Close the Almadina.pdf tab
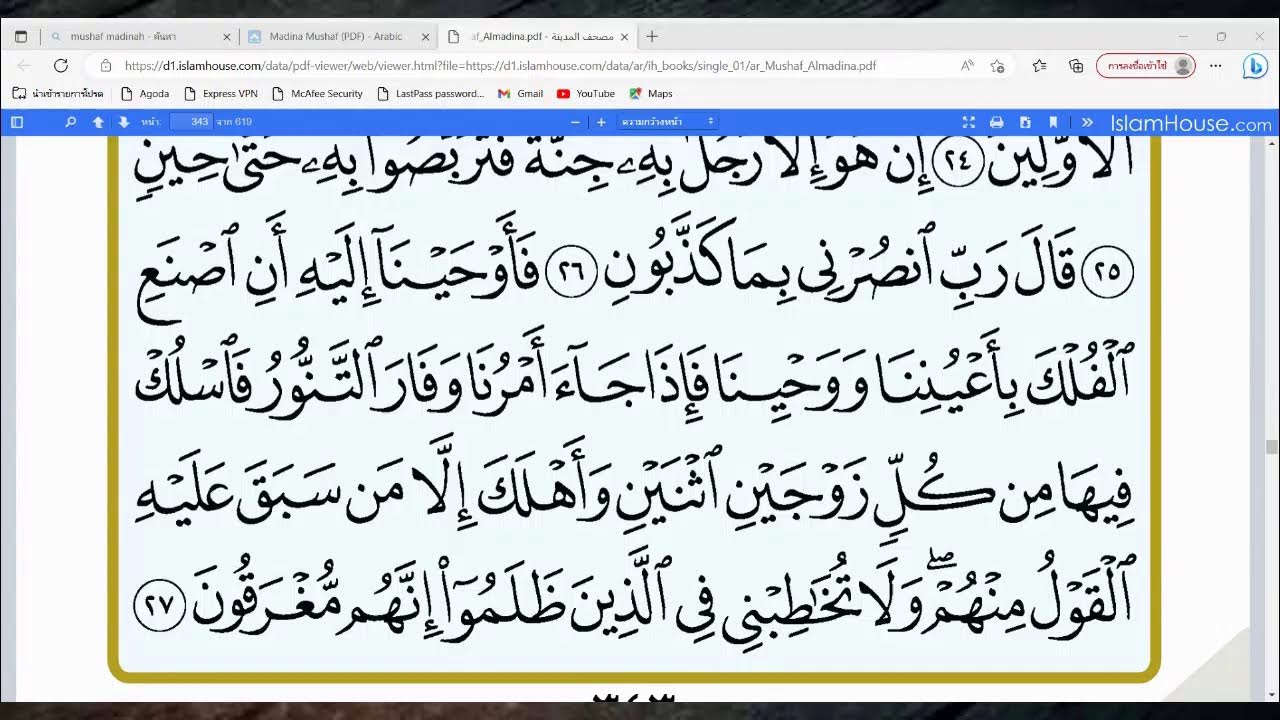Viewport: 1280px width, 720px height. coord(625,37)
